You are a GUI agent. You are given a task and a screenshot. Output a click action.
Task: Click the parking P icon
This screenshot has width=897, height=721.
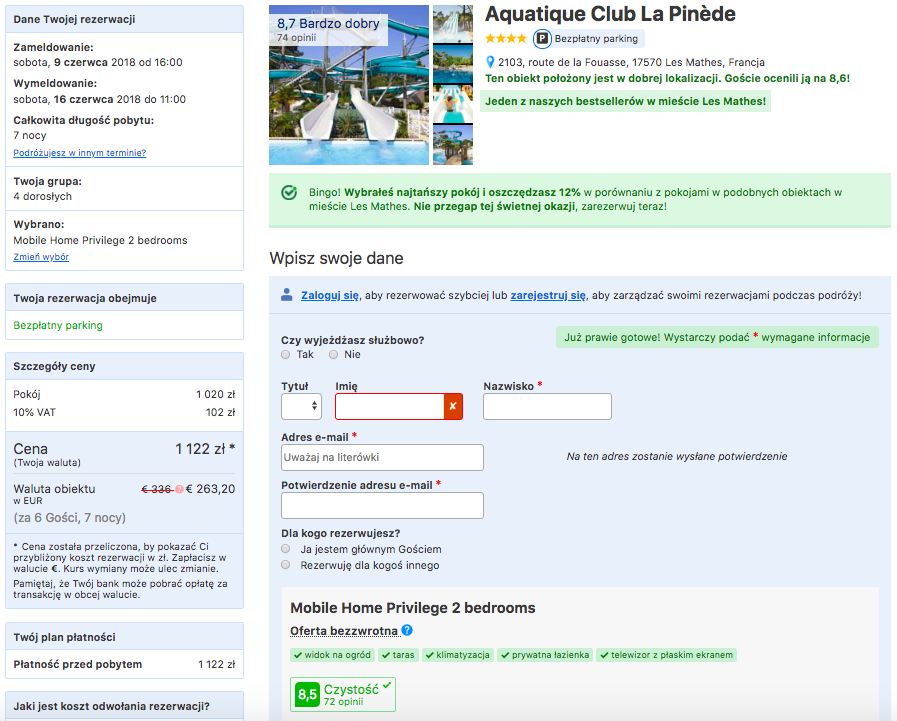(541, 39)
